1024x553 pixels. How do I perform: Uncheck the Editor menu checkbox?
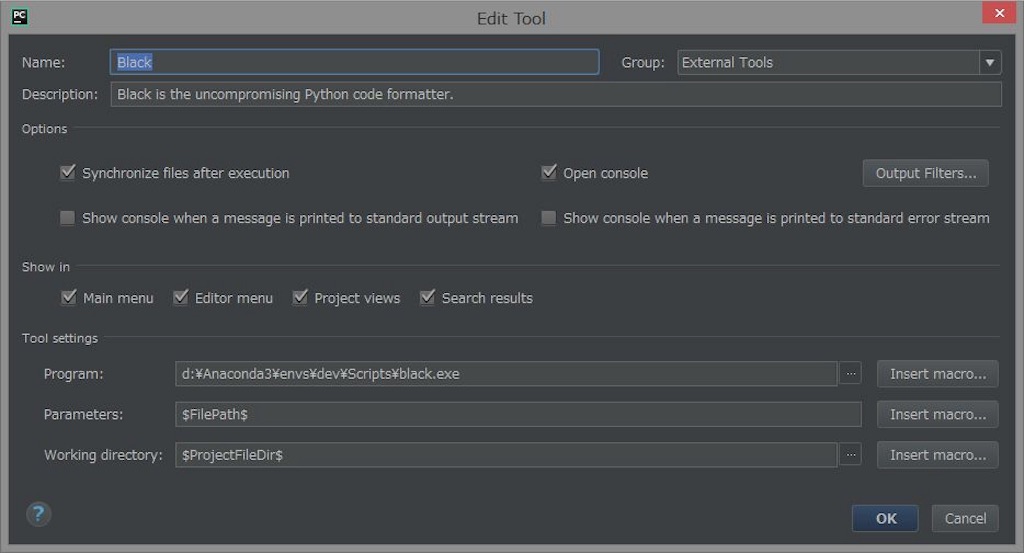coord(181,298)
